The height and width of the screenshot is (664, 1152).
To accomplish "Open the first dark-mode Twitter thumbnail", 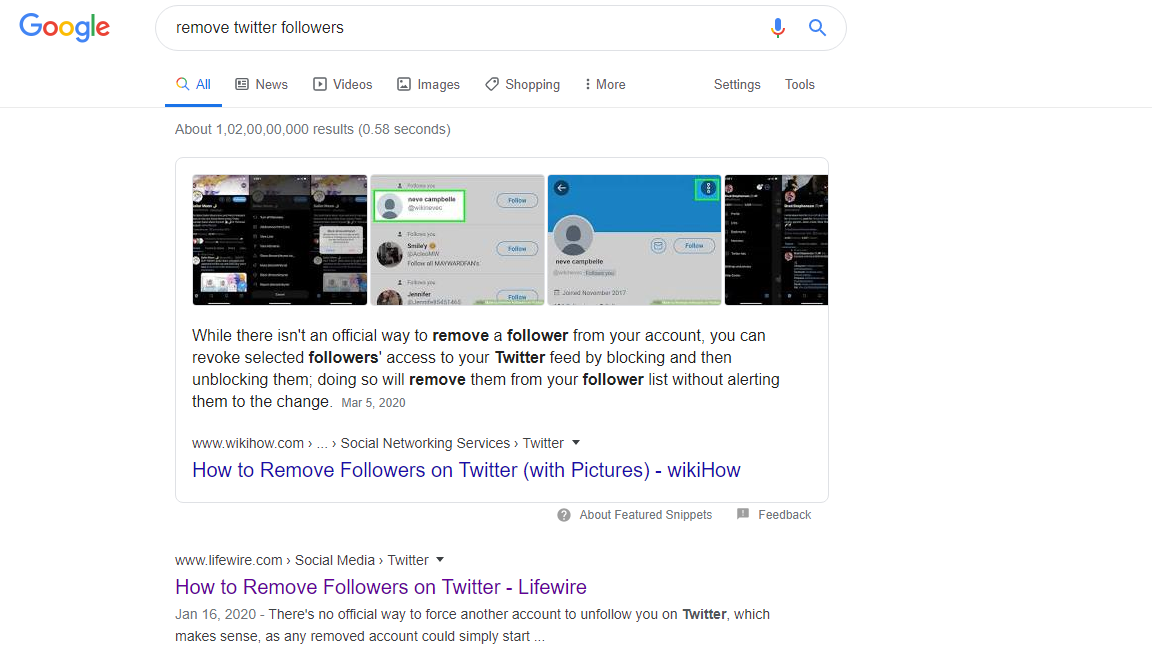I will tap(280, 240).
